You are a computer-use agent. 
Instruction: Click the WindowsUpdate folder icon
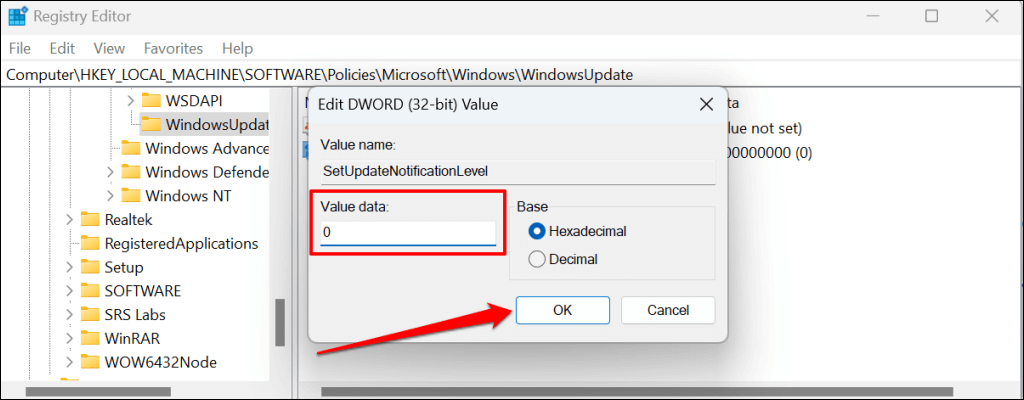click(x=151, y=125)
